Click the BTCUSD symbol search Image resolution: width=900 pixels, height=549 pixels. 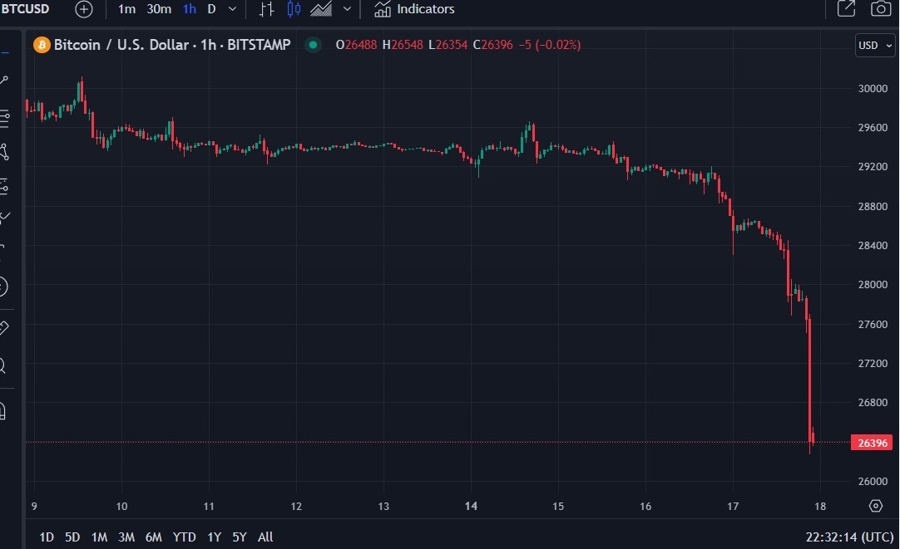pos(25,9)
